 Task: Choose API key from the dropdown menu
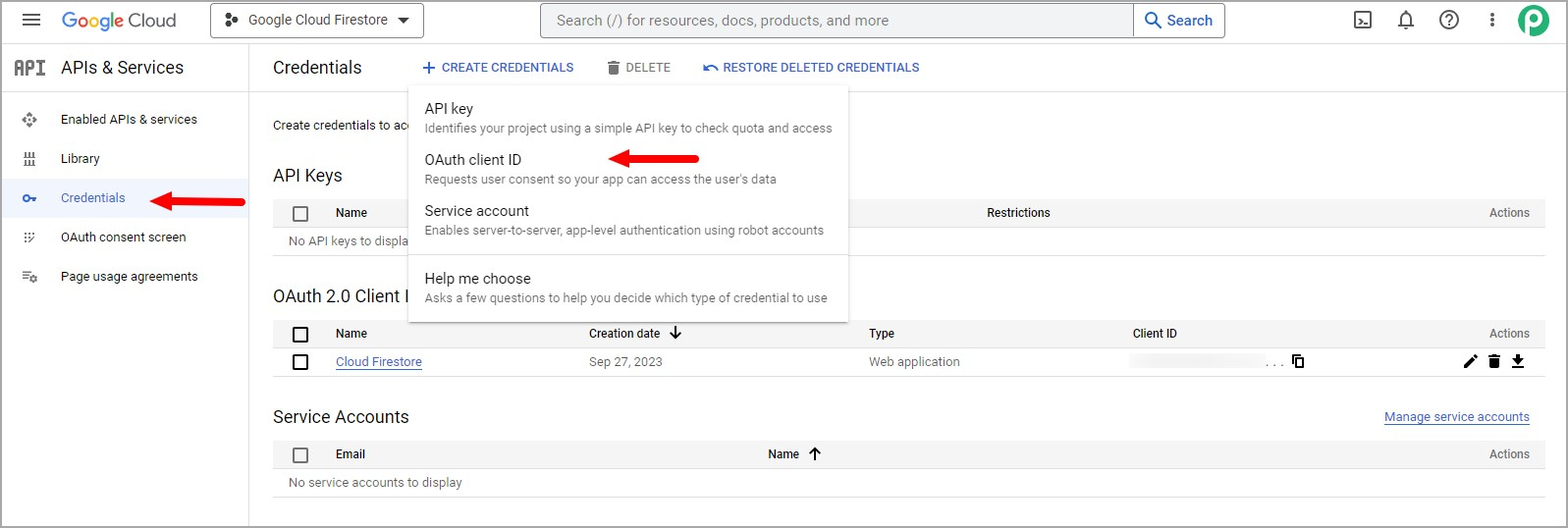point(628,118)
